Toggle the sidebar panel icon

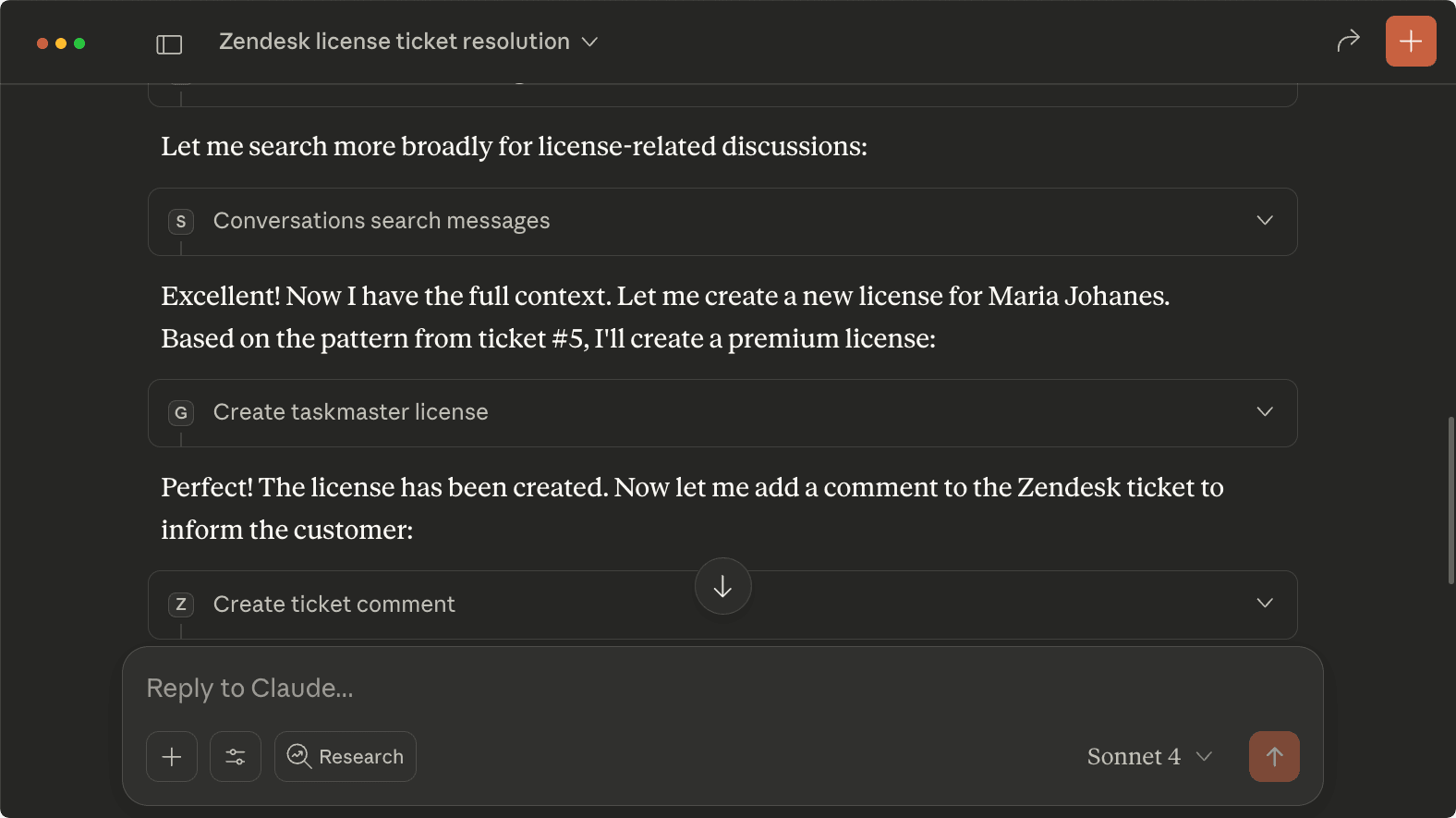(169, 43)
